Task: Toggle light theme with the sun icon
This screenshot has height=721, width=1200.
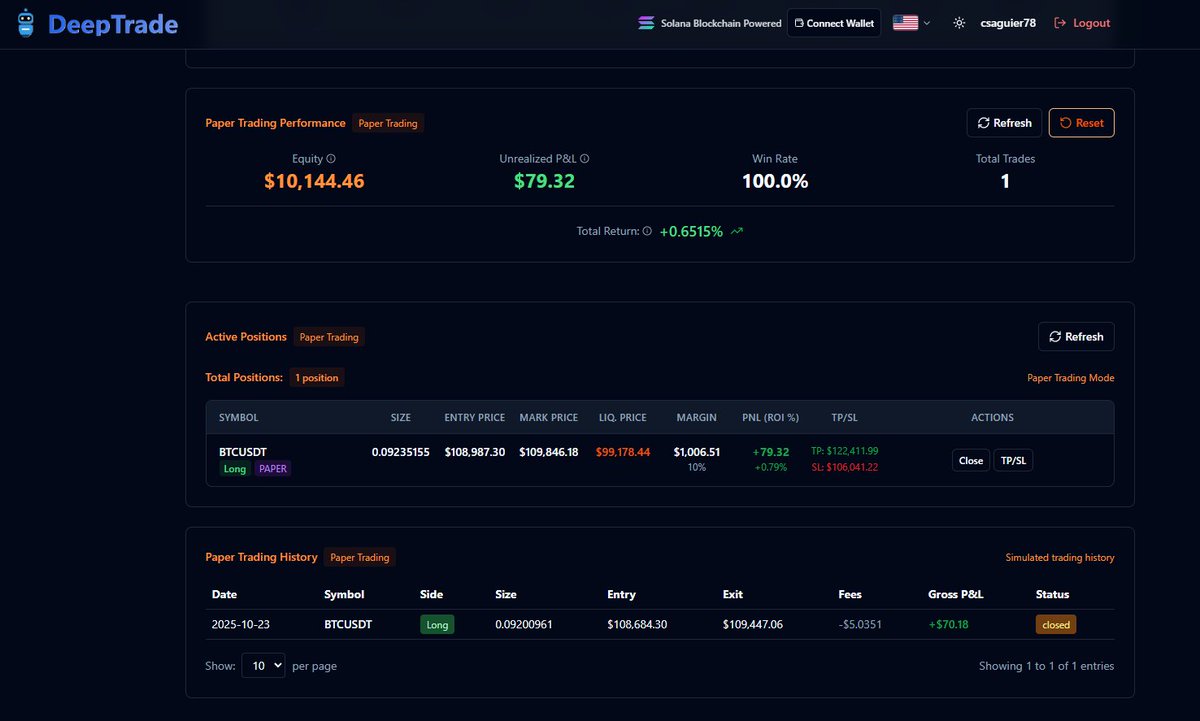Action: (957, 22)
